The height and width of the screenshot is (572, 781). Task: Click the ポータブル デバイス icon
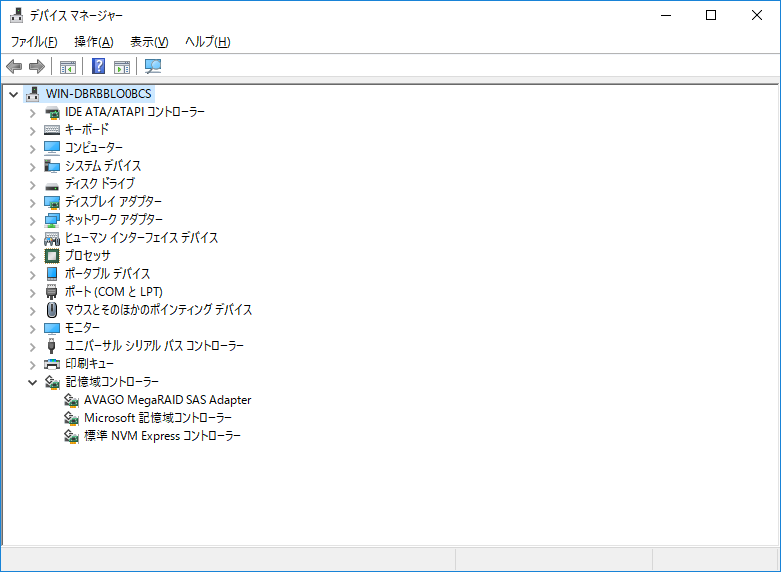(x=52, y=274)
